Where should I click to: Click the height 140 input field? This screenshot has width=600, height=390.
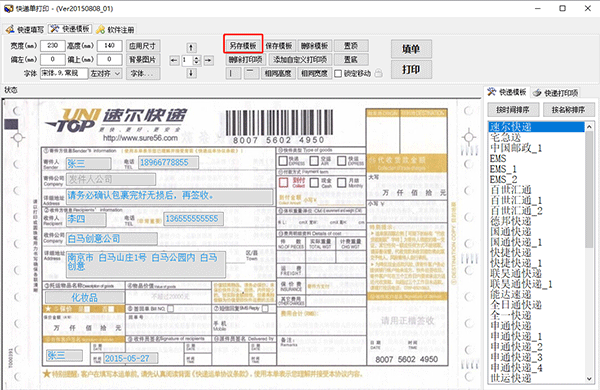tap(109, 46)
